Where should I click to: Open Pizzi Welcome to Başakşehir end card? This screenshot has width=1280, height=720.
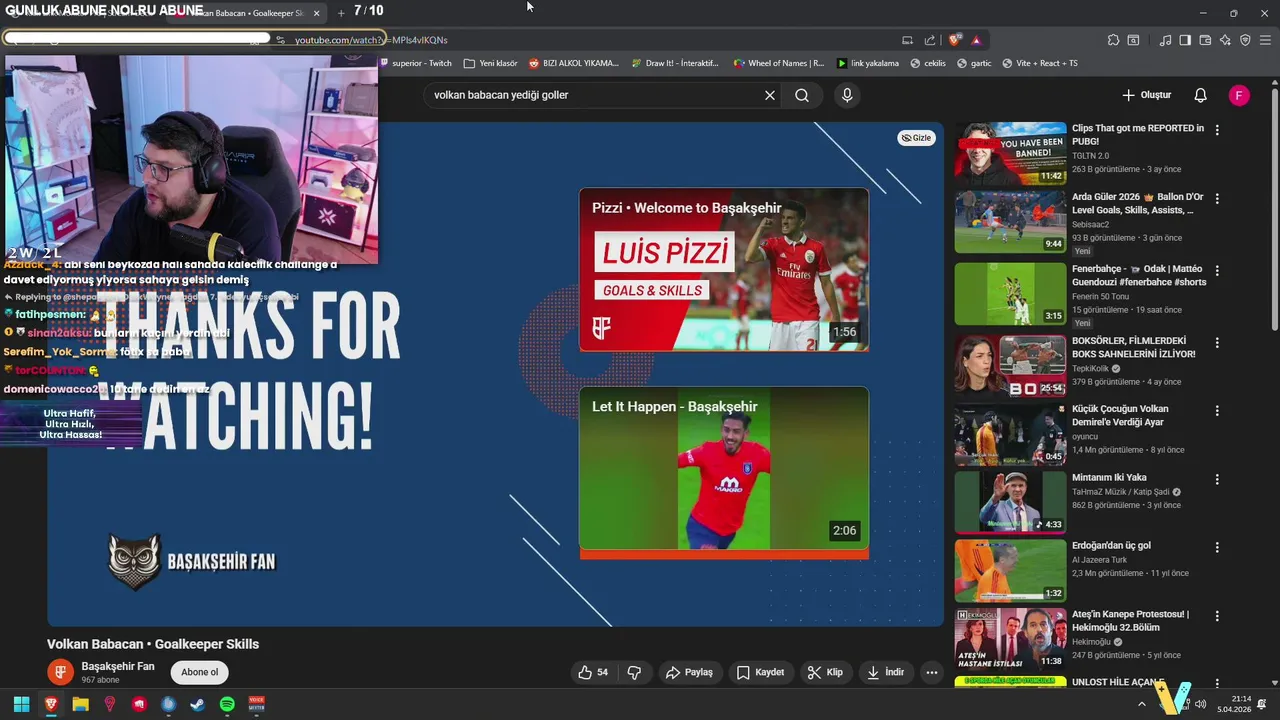724,269
